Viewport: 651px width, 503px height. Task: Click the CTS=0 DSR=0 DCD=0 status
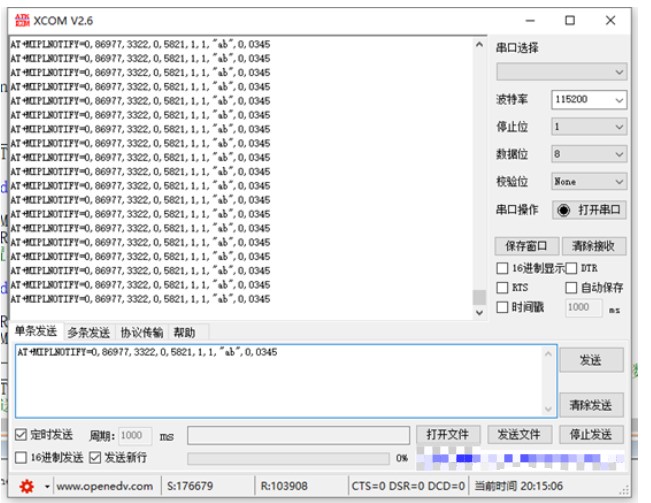[408, 486]
